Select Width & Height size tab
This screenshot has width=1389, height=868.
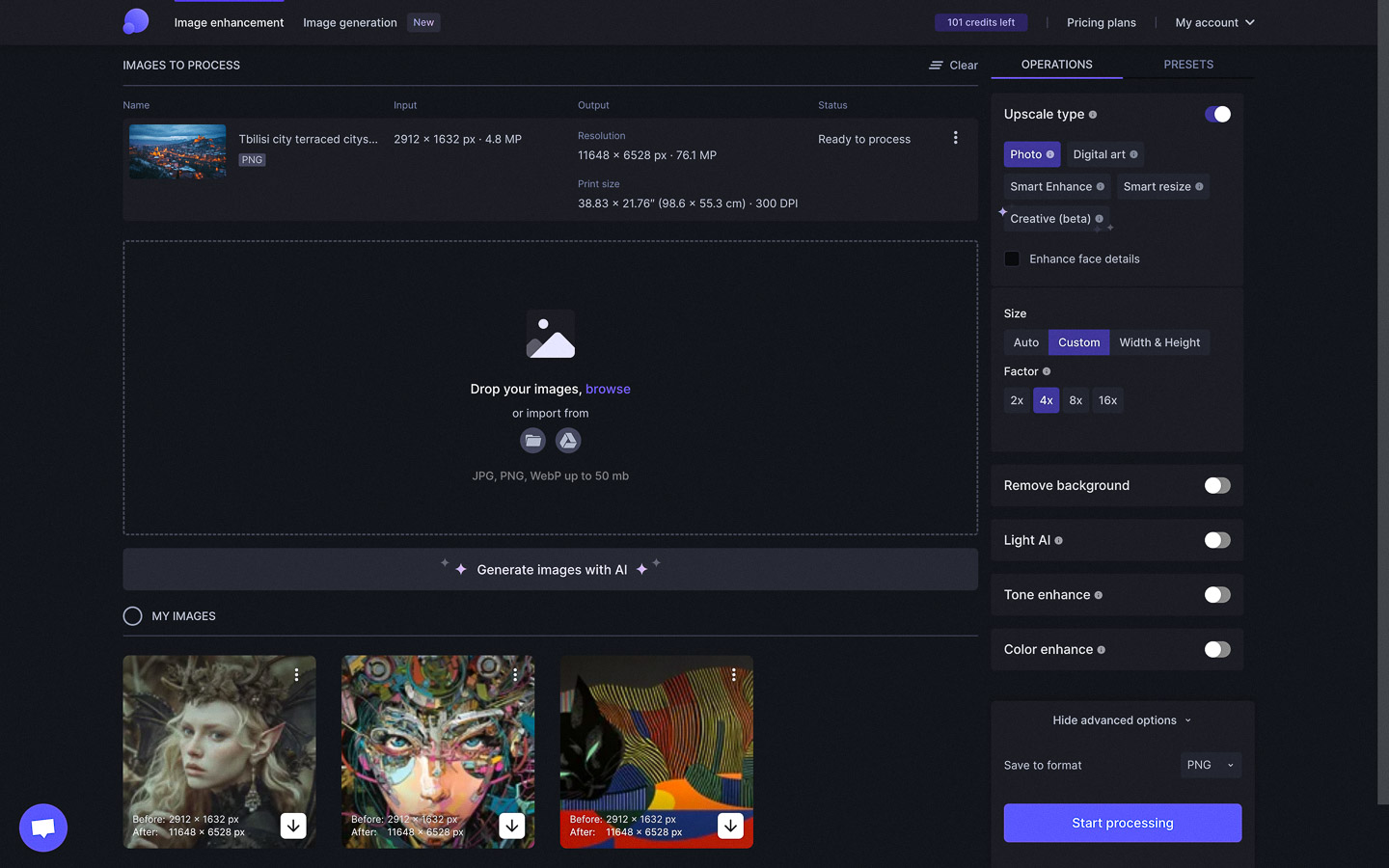[1159, 342]
